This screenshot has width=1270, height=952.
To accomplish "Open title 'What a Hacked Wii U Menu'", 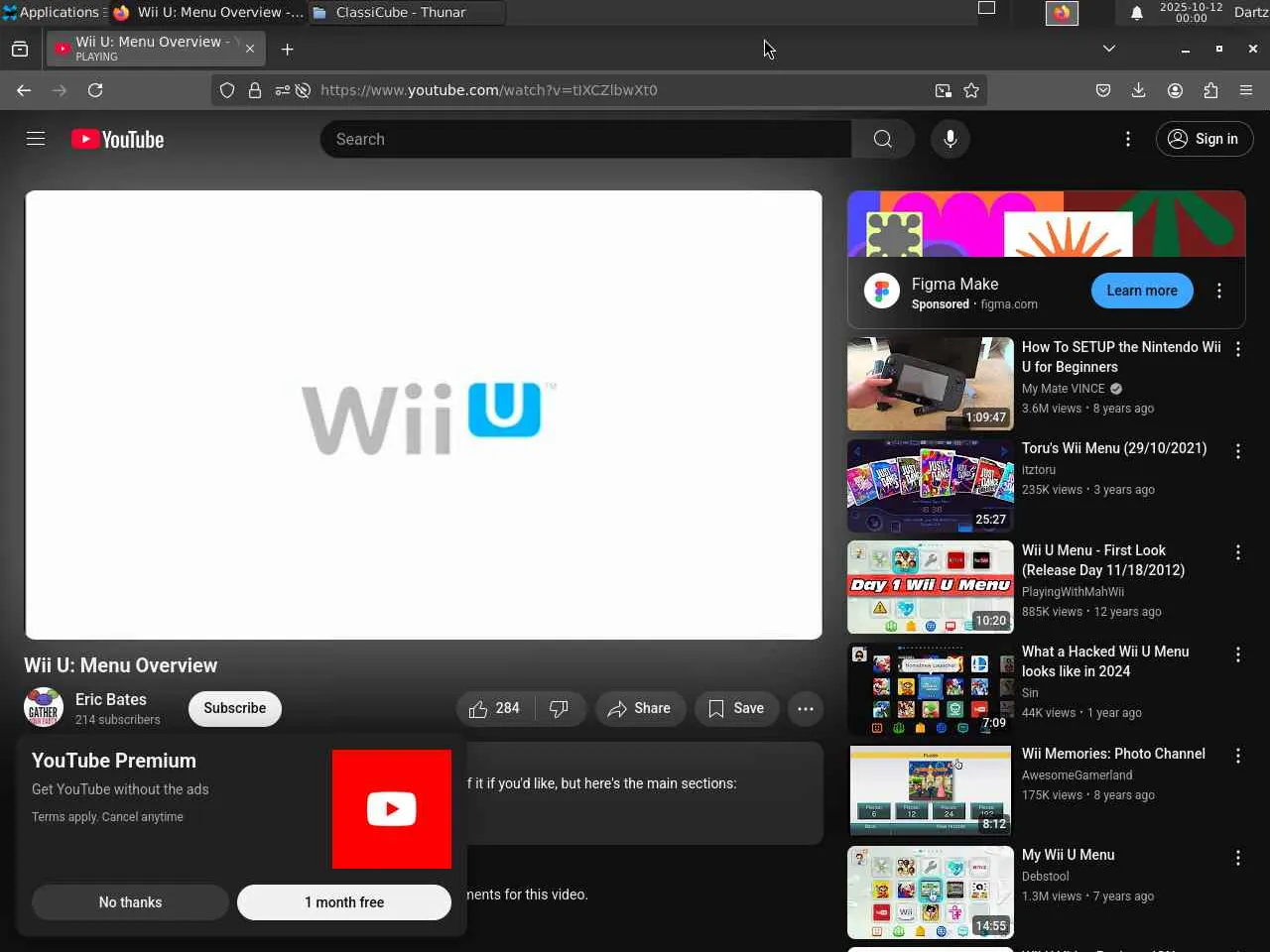I will click(x=1105, y=661).
